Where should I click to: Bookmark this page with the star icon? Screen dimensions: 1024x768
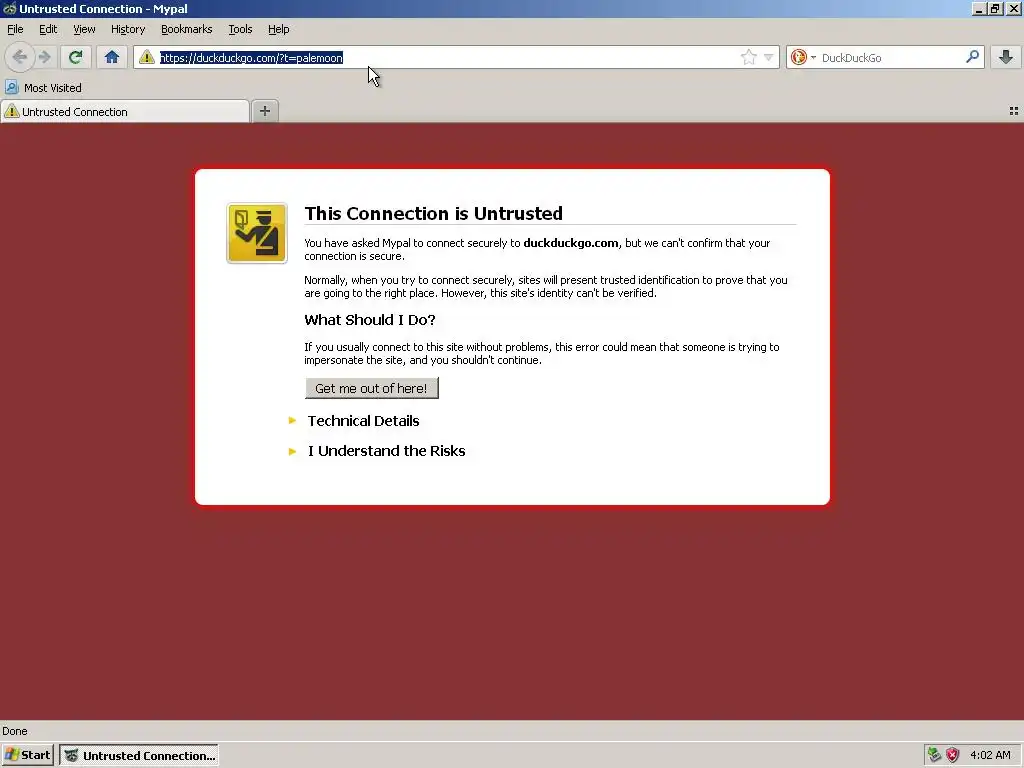coord(748,57)
